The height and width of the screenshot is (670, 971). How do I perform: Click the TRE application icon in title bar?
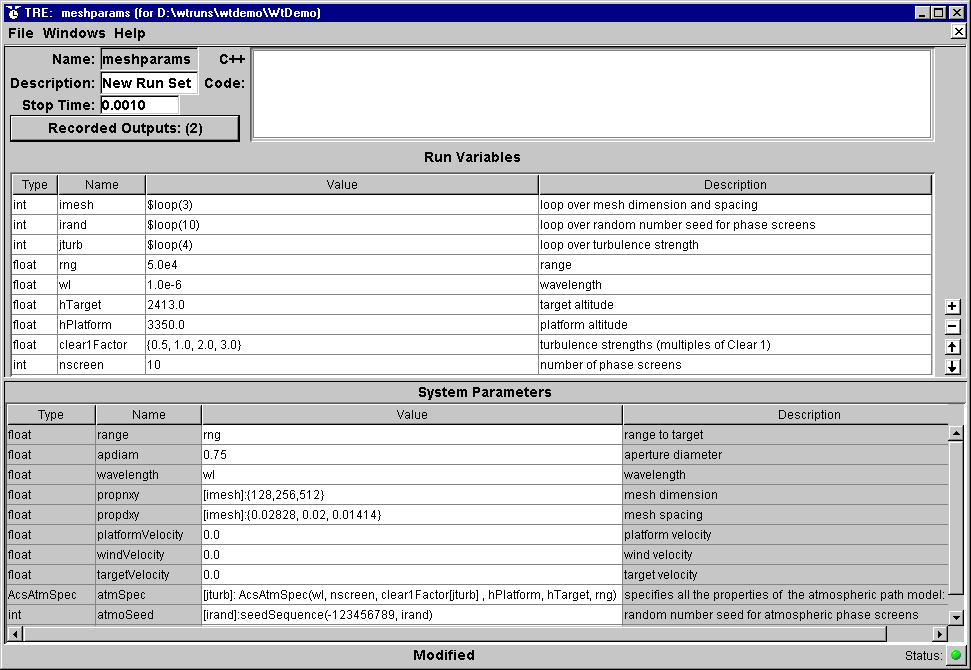pyautogui.click(x=12, y=12)
